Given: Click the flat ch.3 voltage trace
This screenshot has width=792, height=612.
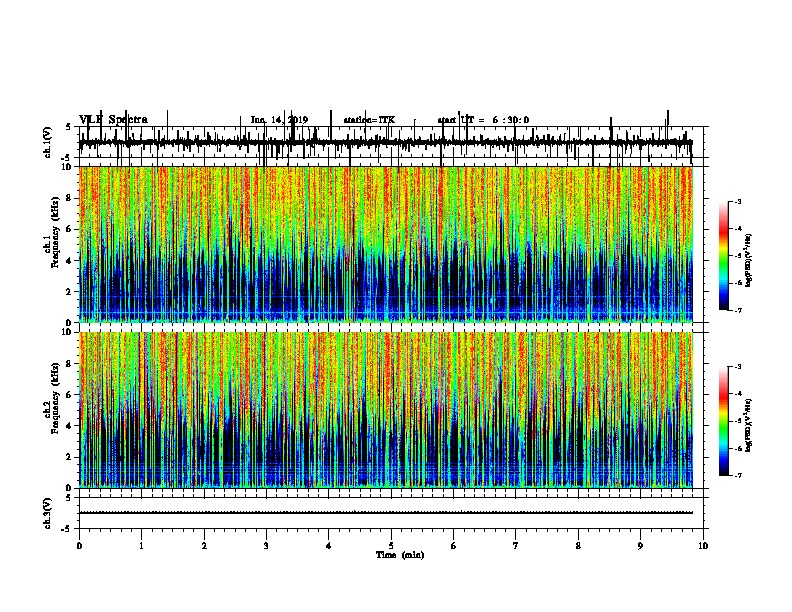Looking at the screenshot, I should coord(386,513).
